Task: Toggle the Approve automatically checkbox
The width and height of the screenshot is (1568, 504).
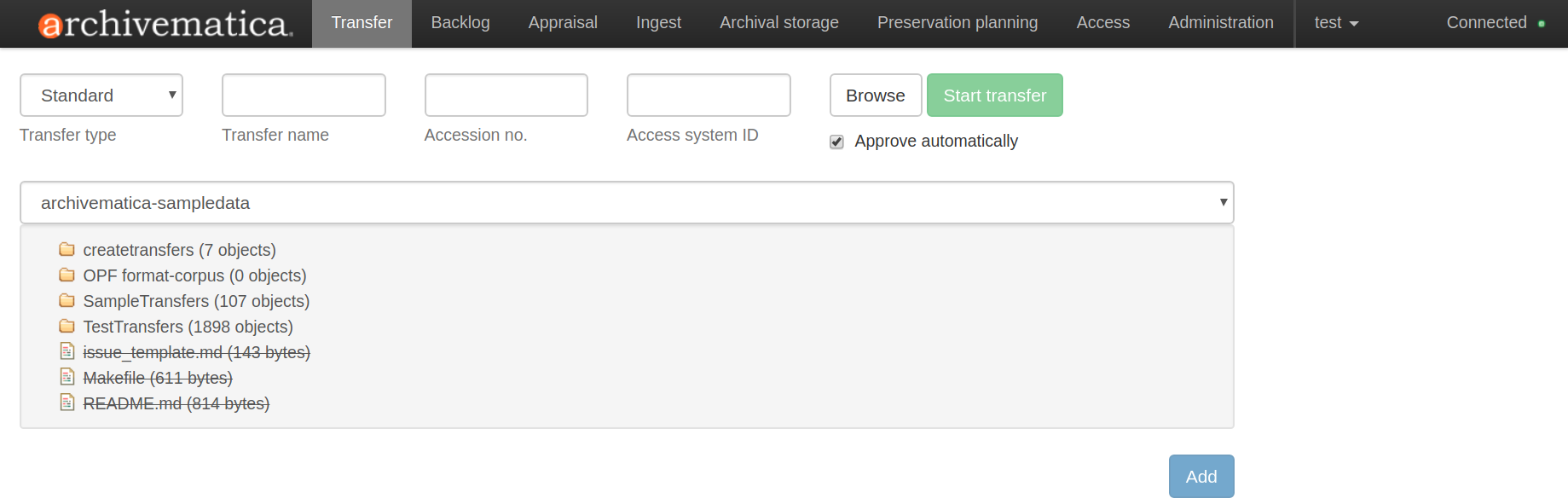Action: pos(837,142)
